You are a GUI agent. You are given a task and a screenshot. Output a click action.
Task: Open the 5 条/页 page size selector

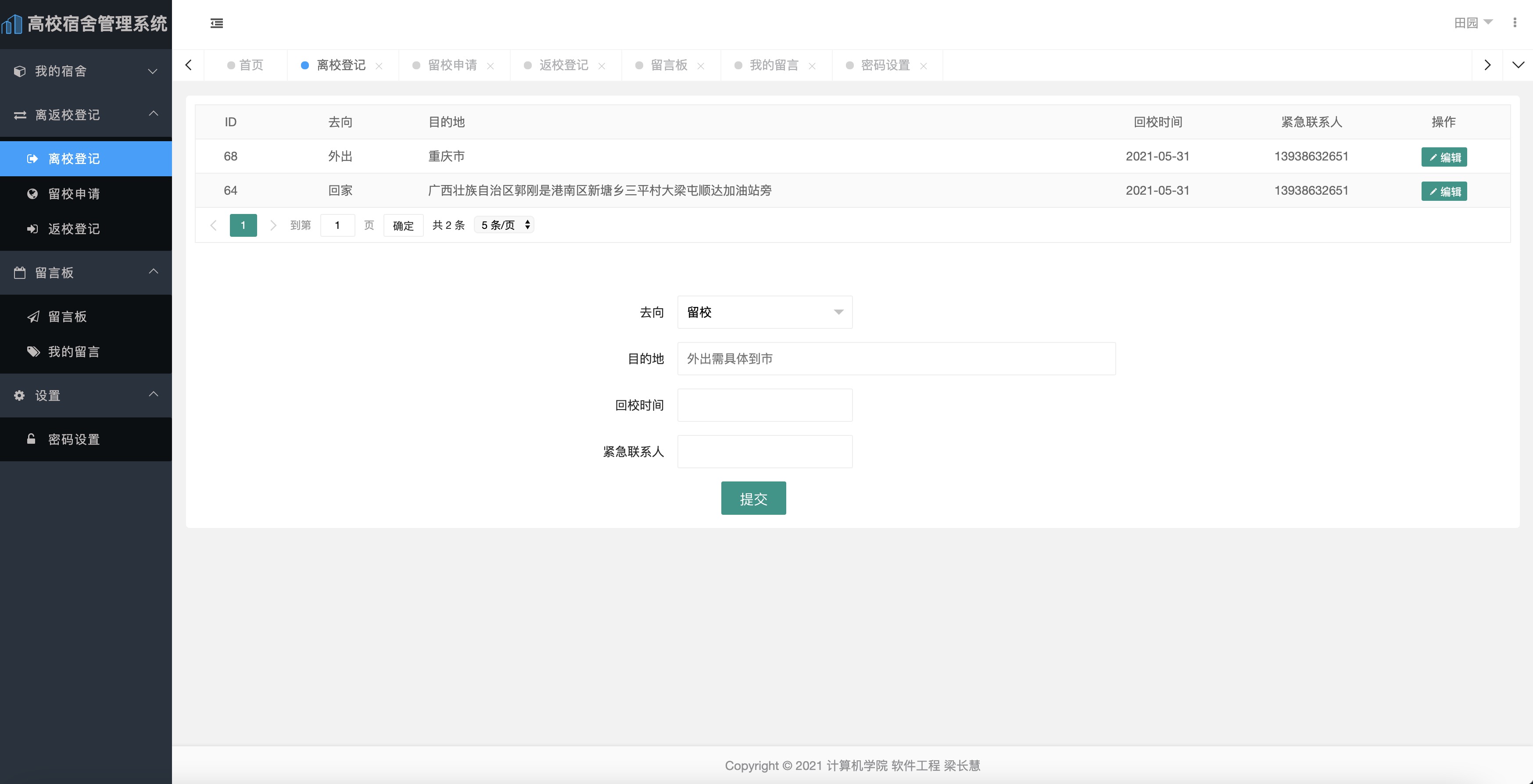(x=504, y=225)
